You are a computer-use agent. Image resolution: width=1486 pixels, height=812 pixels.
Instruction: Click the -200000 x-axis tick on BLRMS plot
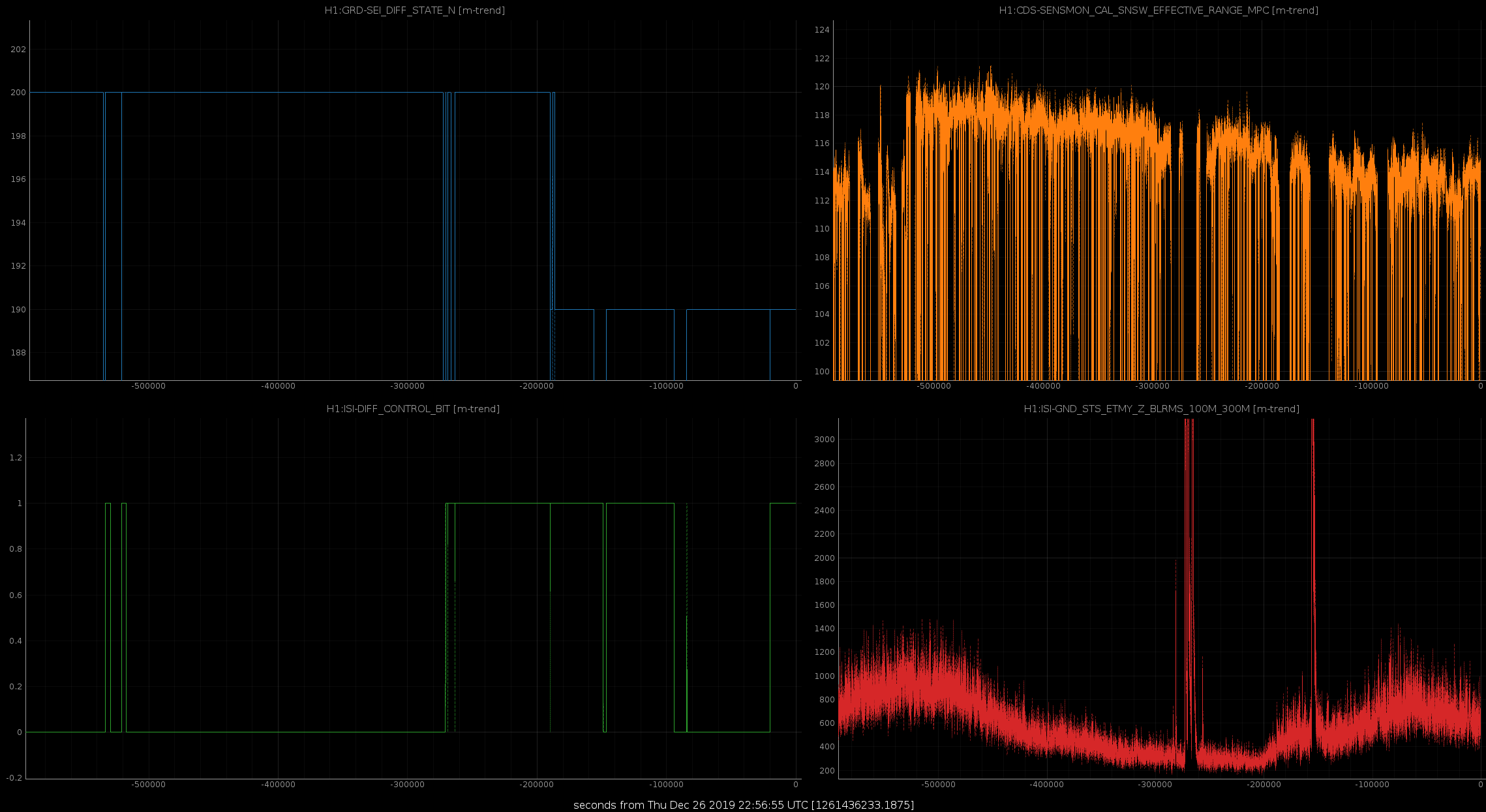click(1264, 785)
